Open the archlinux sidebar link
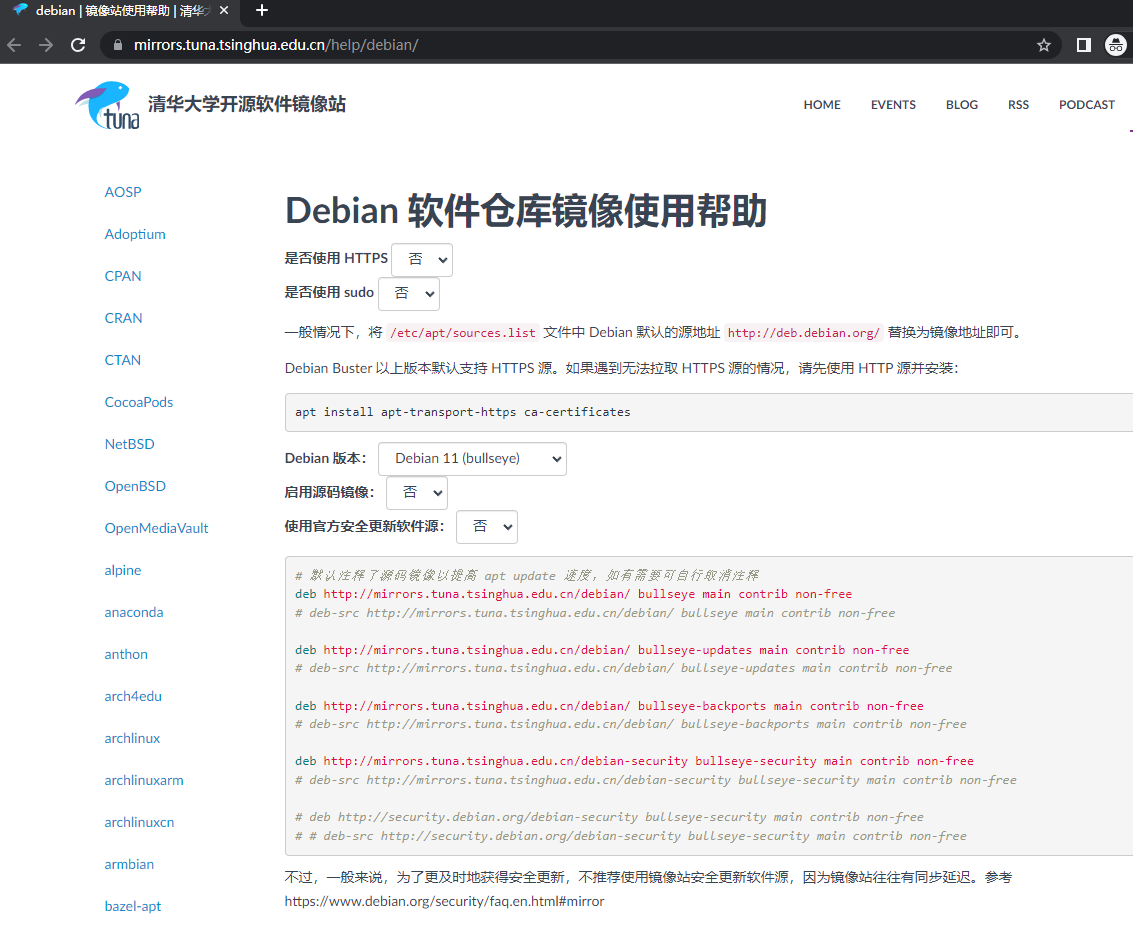This screenshot has width=1133, height=925. [132, 738]
